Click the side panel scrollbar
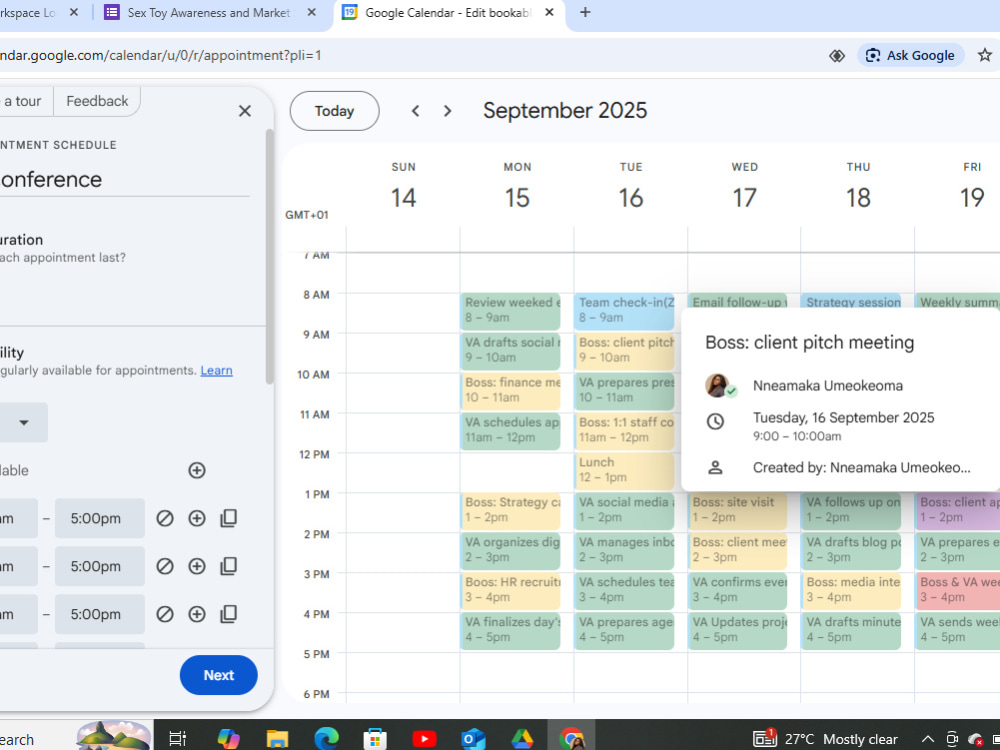 point(269,256)
